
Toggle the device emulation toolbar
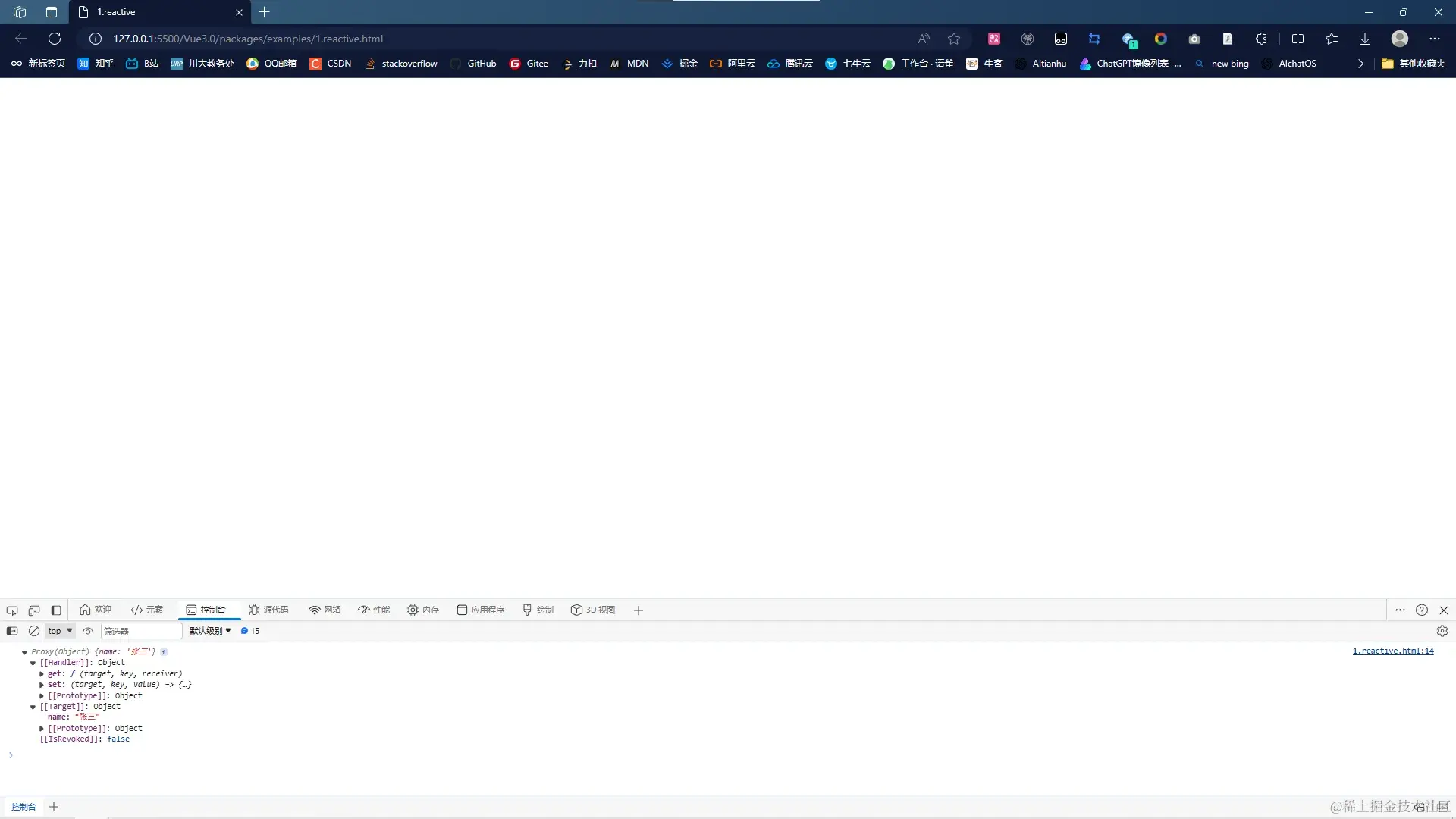click(x=34, y=610)
